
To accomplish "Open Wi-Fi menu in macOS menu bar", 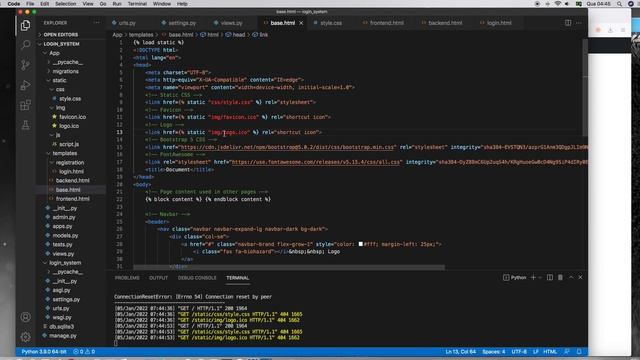I will [x=558, y=4].
